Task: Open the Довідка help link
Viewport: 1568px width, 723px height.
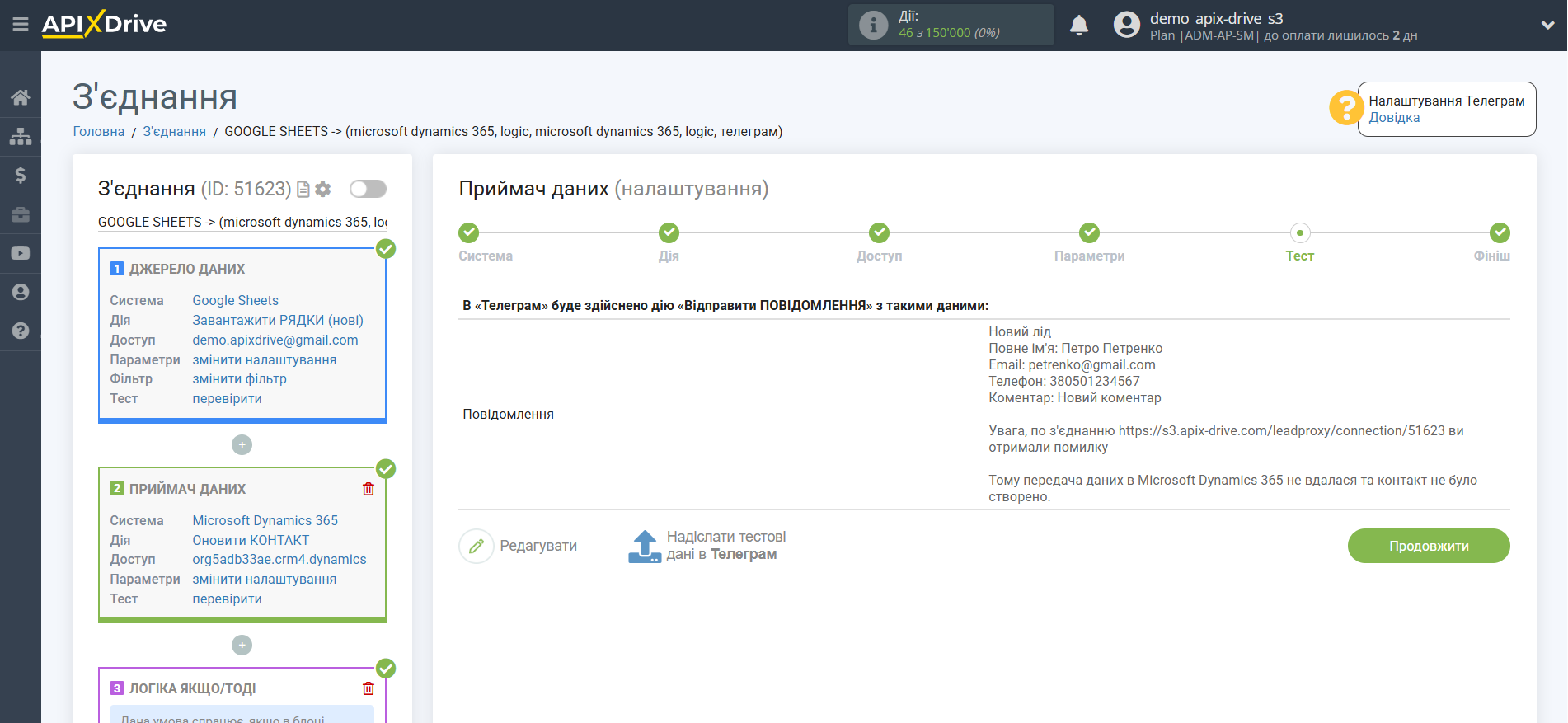Action: [x=1394, y=118]
